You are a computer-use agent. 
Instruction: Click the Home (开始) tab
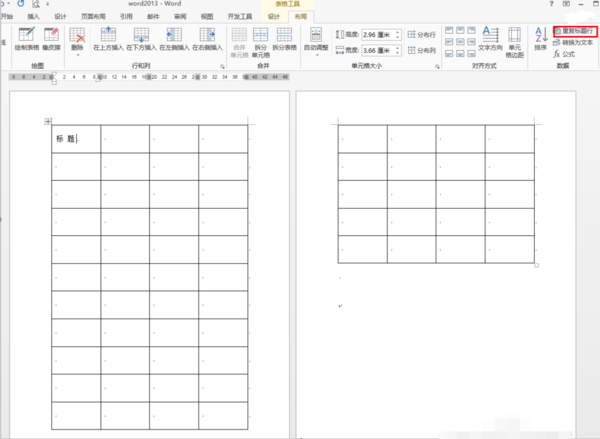coord(7,16)
